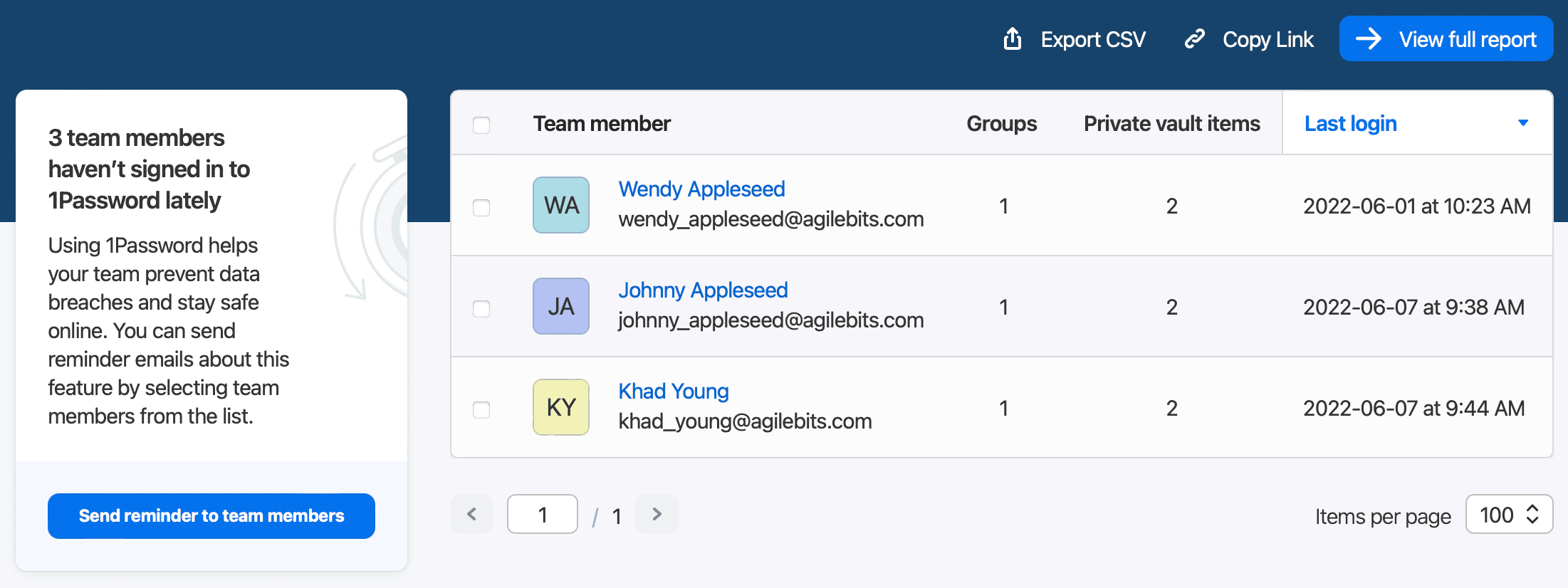Click johnny_appleseed@agilebits.com email
This screenshot has width=1568, height=588.
coord(771,320)
